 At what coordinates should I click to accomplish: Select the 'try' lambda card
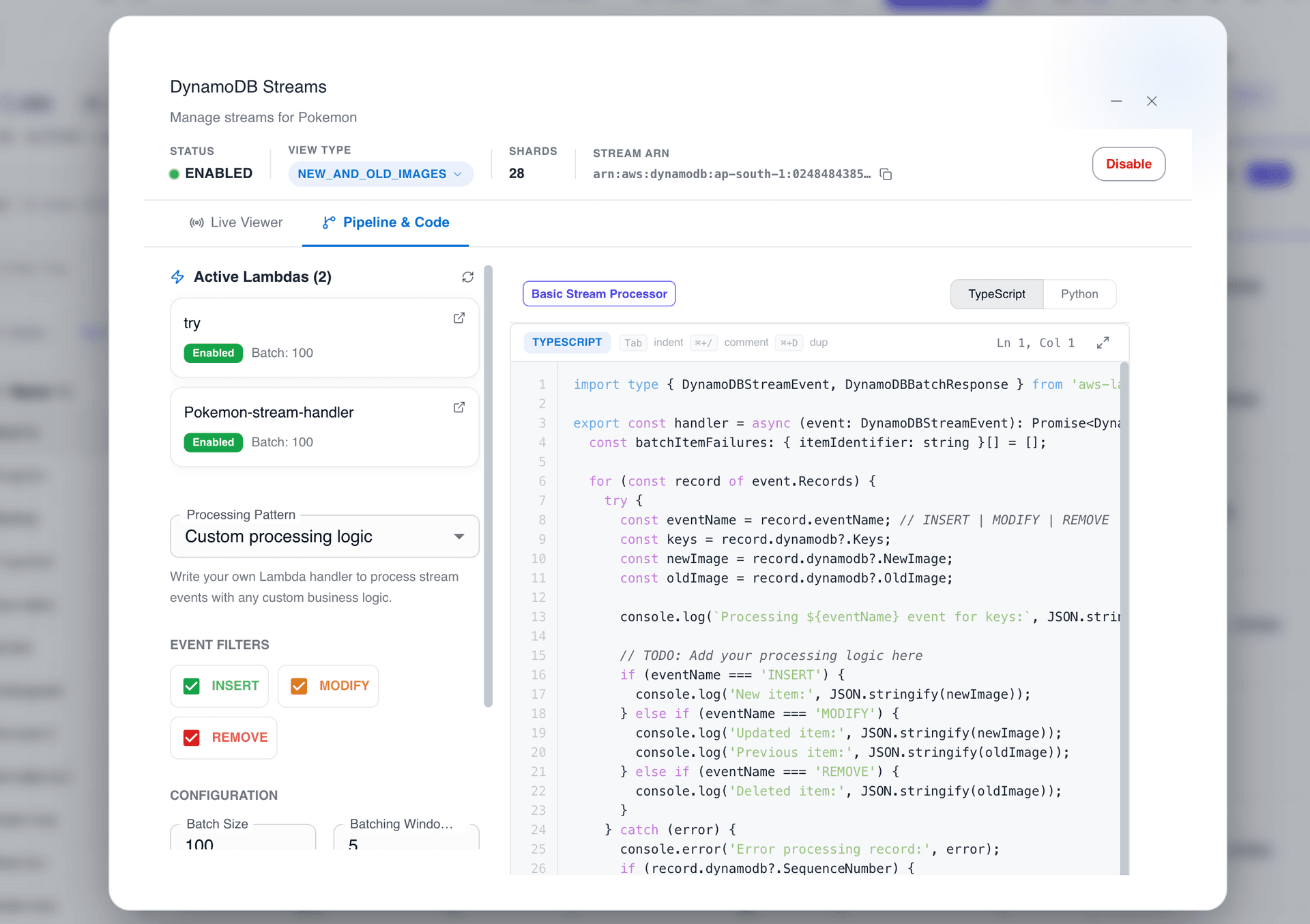coord(325,338)
